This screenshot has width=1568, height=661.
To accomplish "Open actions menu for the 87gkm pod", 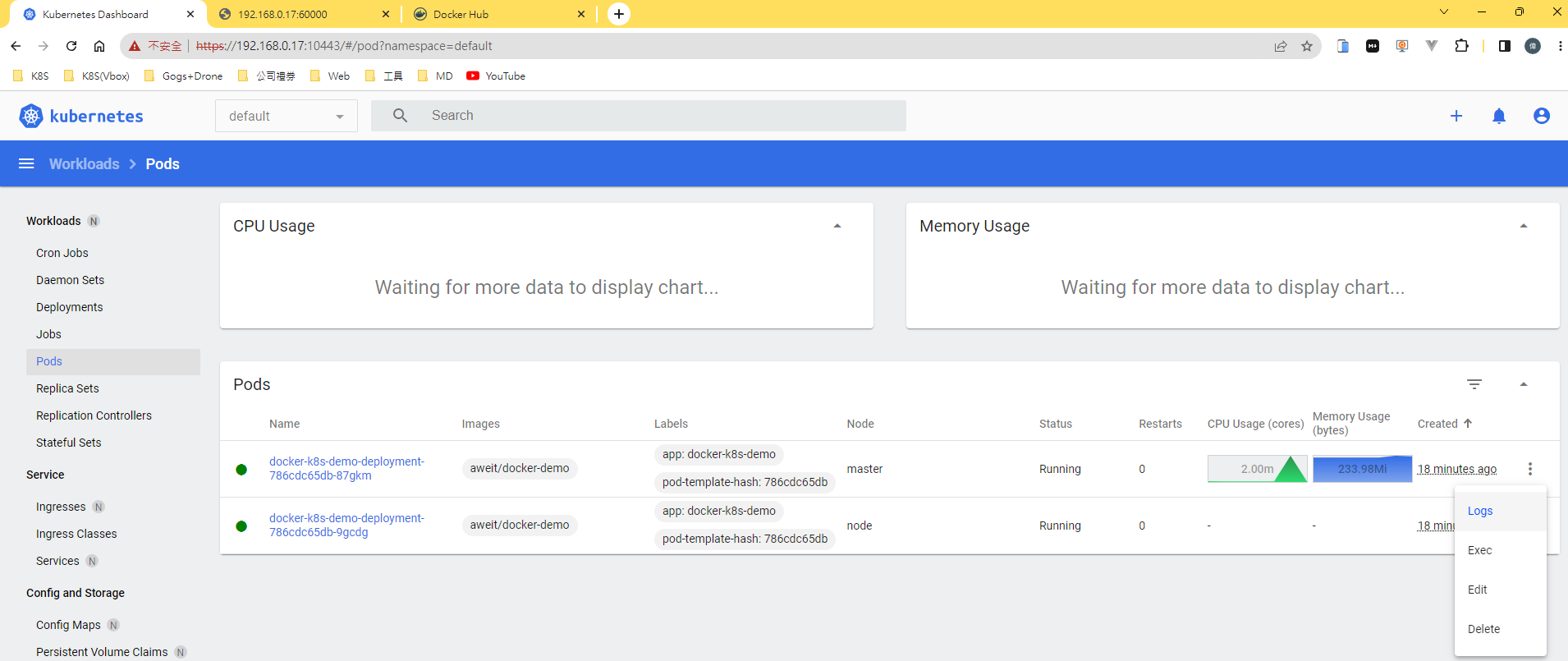I will click(x=1530, y=469).
